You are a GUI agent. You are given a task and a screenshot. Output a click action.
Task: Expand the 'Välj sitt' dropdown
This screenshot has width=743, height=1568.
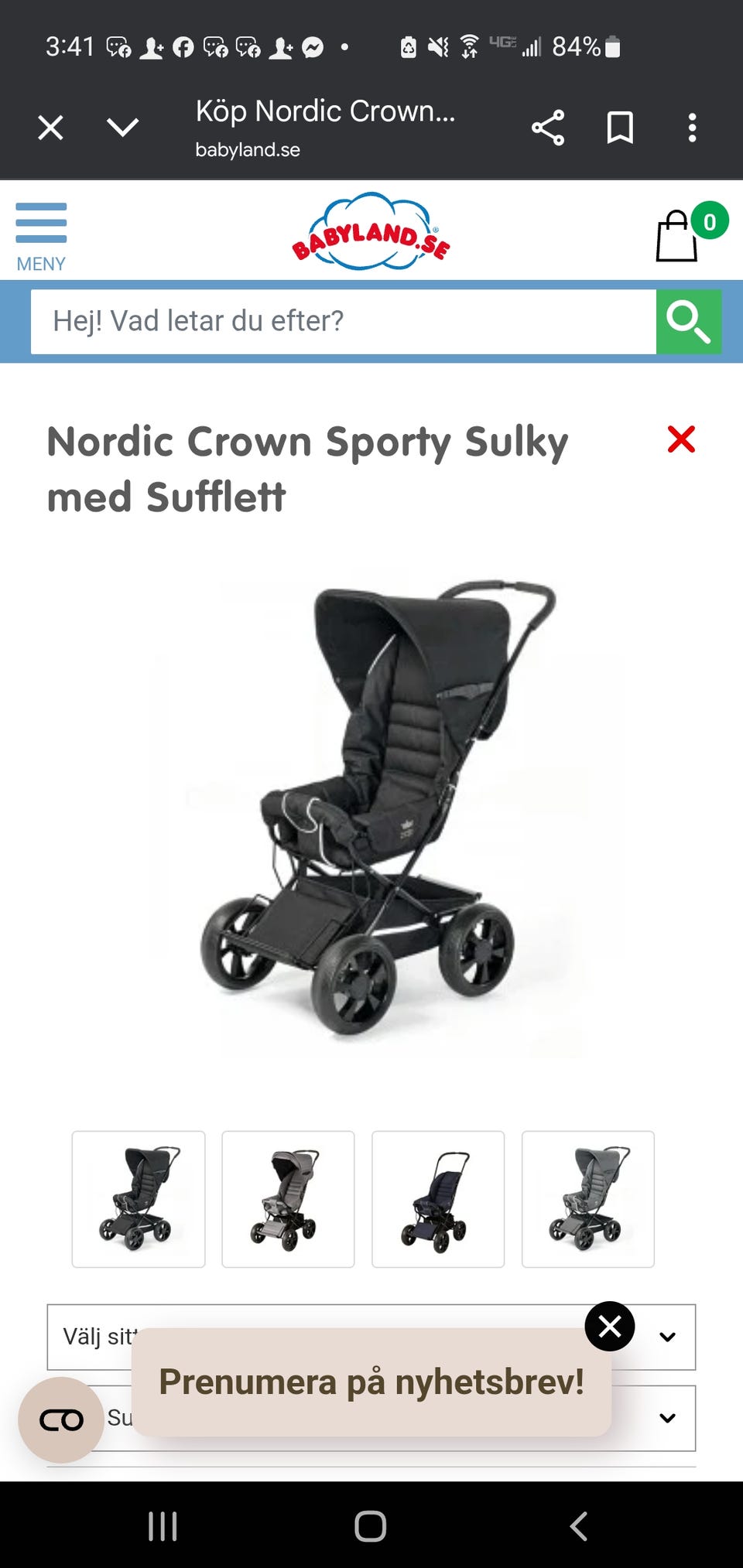(371, 1337)
